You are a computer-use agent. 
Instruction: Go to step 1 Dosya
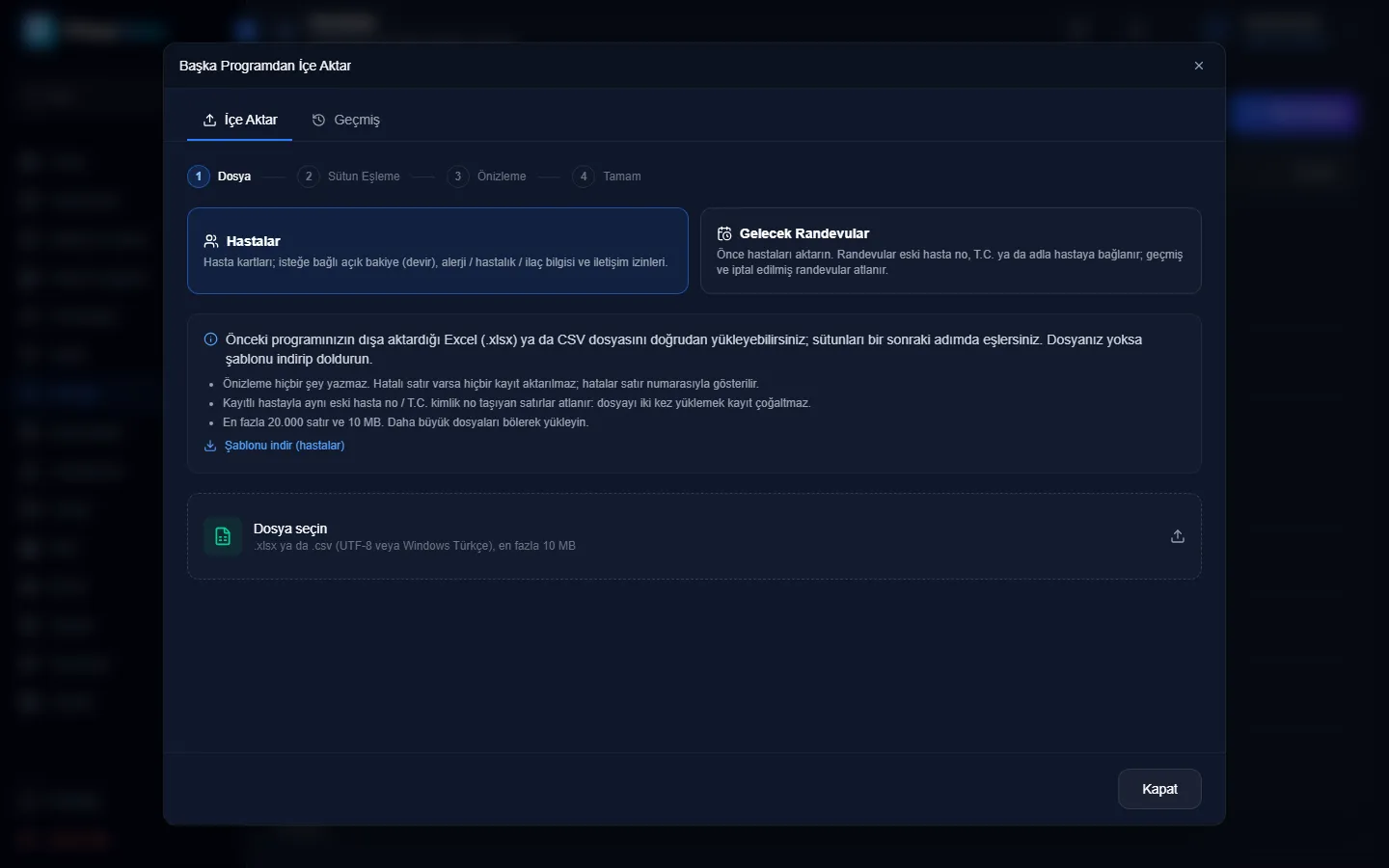(x=220, y=176)
